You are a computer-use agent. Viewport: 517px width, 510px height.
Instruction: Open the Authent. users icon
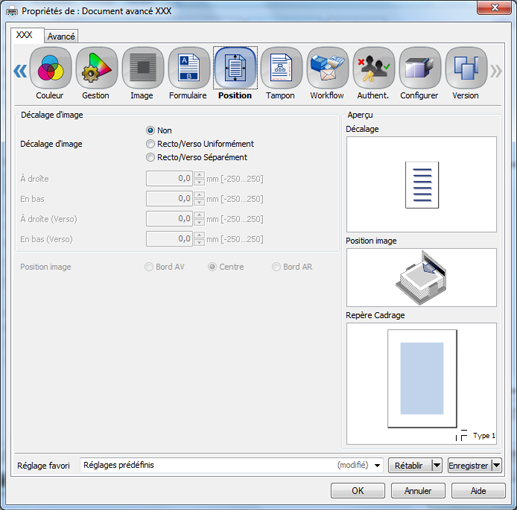pyautogui.click(x=374, y=68)
